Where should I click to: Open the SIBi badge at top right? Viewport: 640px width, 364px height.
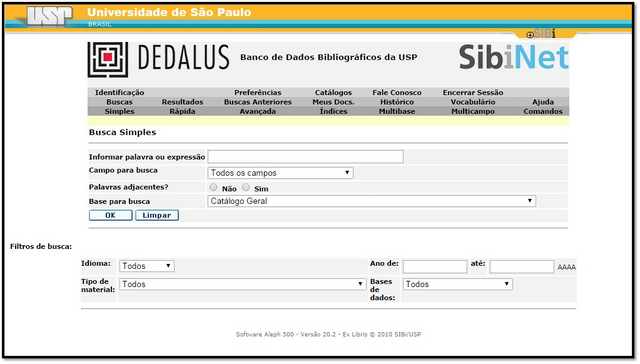541,34
